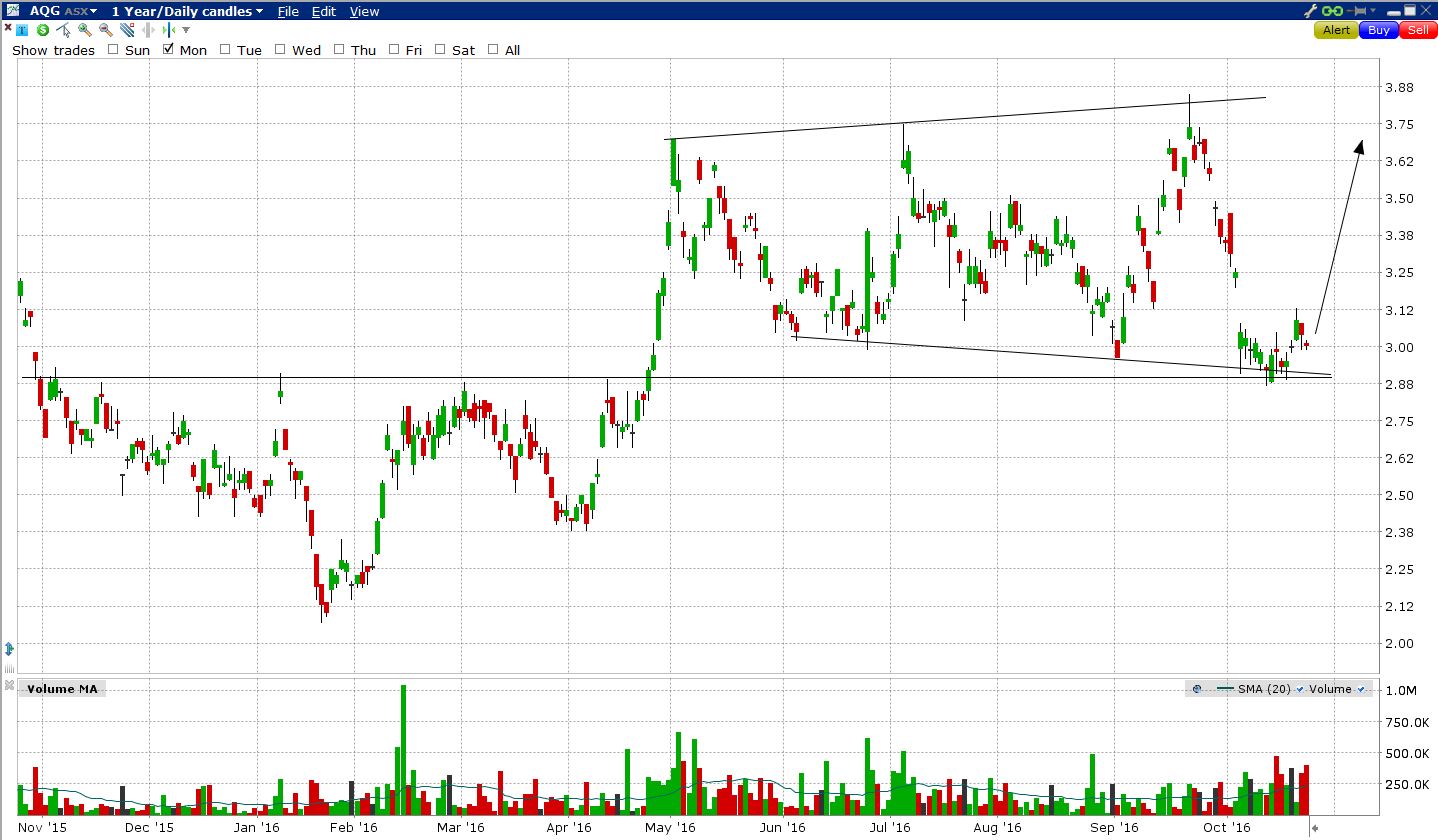
Task: Click the green chain link icon
Action: [1332, 11]
